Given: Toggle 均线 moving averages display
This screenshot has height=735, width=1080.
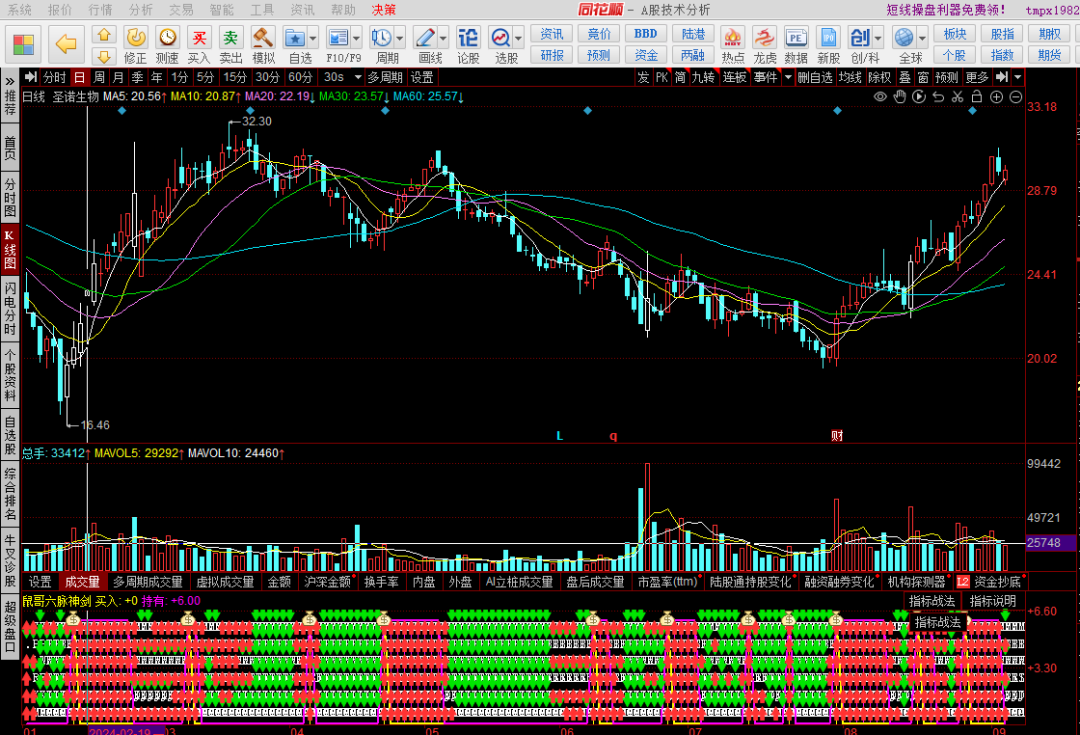Looking at the screenshot, I should coord(850,77).
